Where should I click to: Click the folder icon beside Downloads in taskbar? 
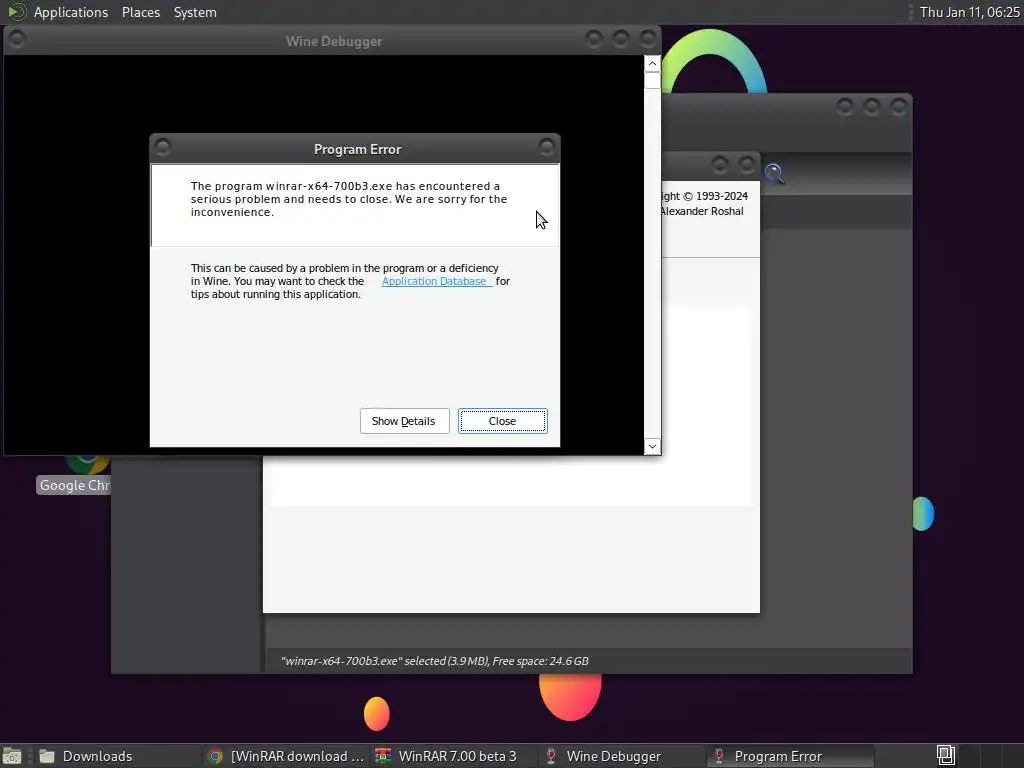(x=46, y=756)
